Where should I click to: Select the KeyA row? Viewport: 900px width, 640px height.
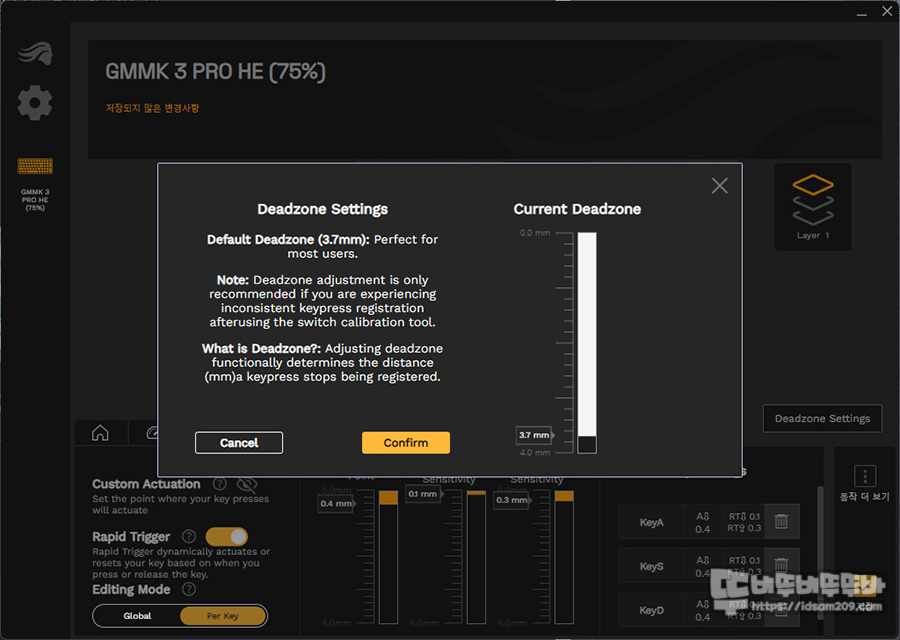[x=708, y=522]
